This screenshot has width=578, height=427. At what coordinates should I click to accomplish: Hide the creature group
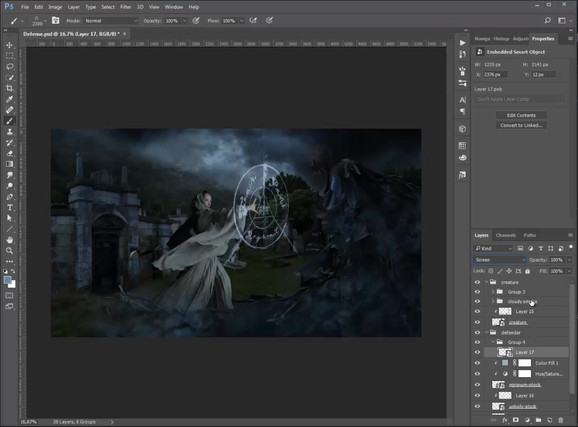pyautogui.click(x=477, y=282)
